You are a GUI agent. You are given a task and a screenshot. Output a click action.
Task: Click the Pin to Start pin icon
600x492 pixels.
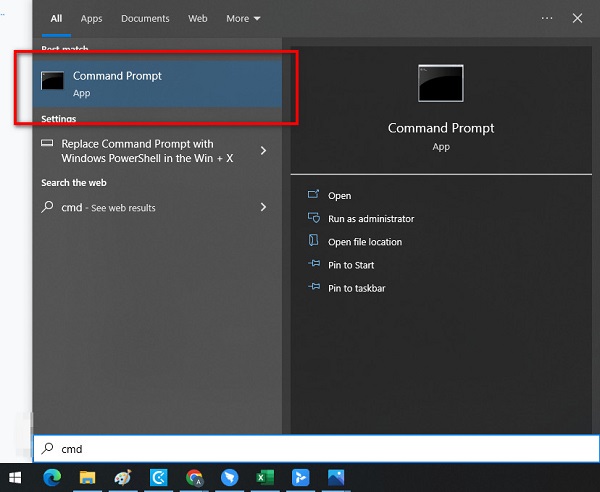click(314, 264)
